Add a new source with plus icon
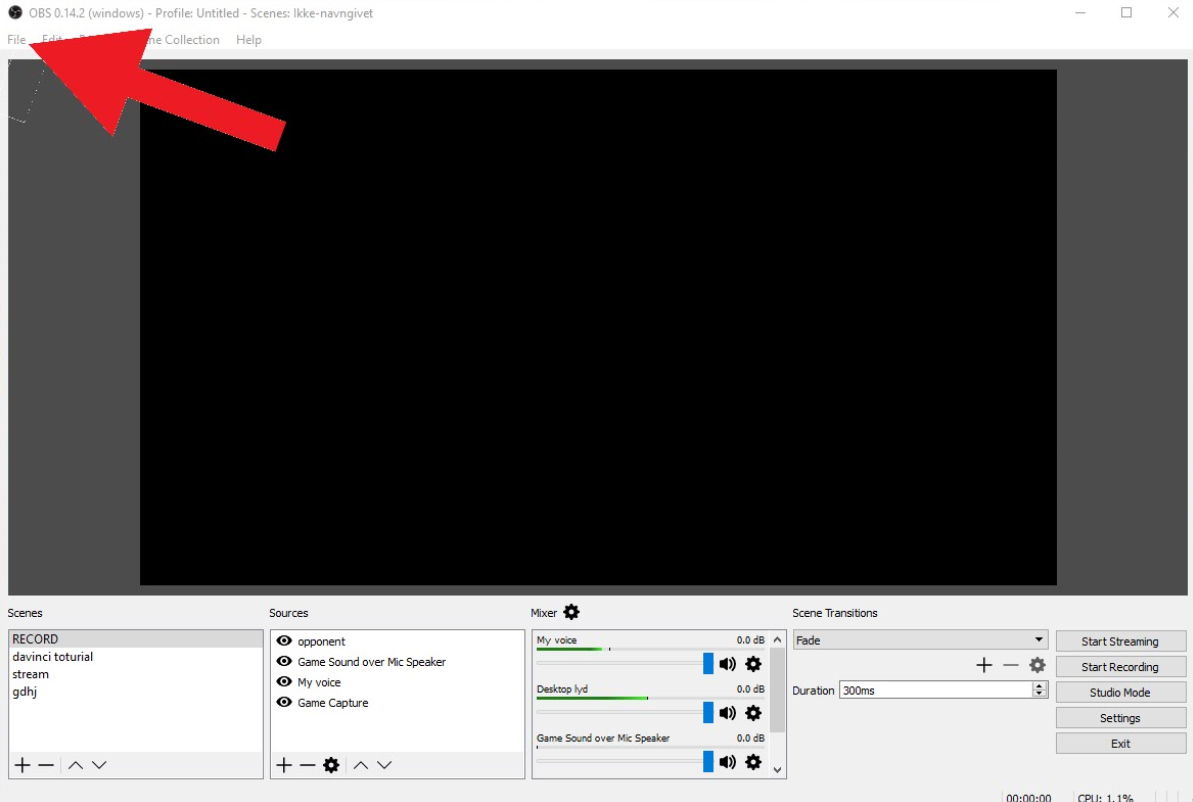This screenshot has height=802, width=1193. pyautogui.click(x=284, y=765)
